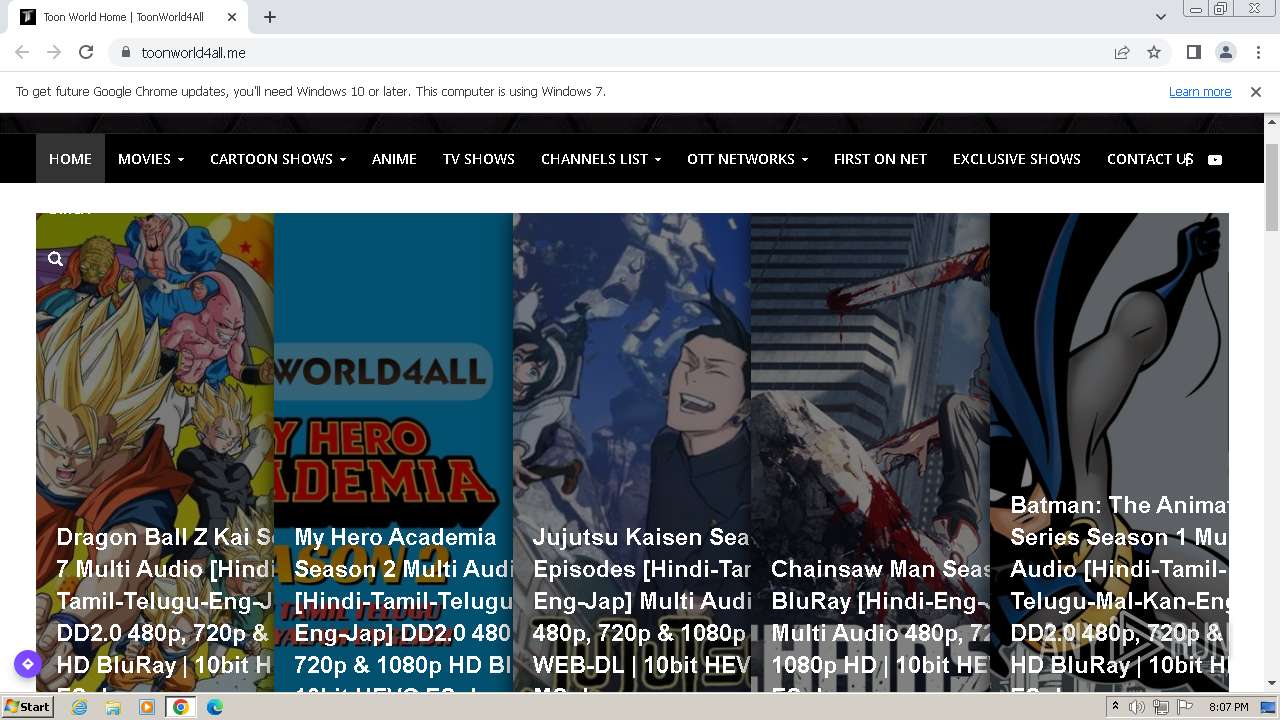Viewport: 1280px width, 720px height.
Task: Launch Internet Explorer from the taskbar
Action: [79, 707]
